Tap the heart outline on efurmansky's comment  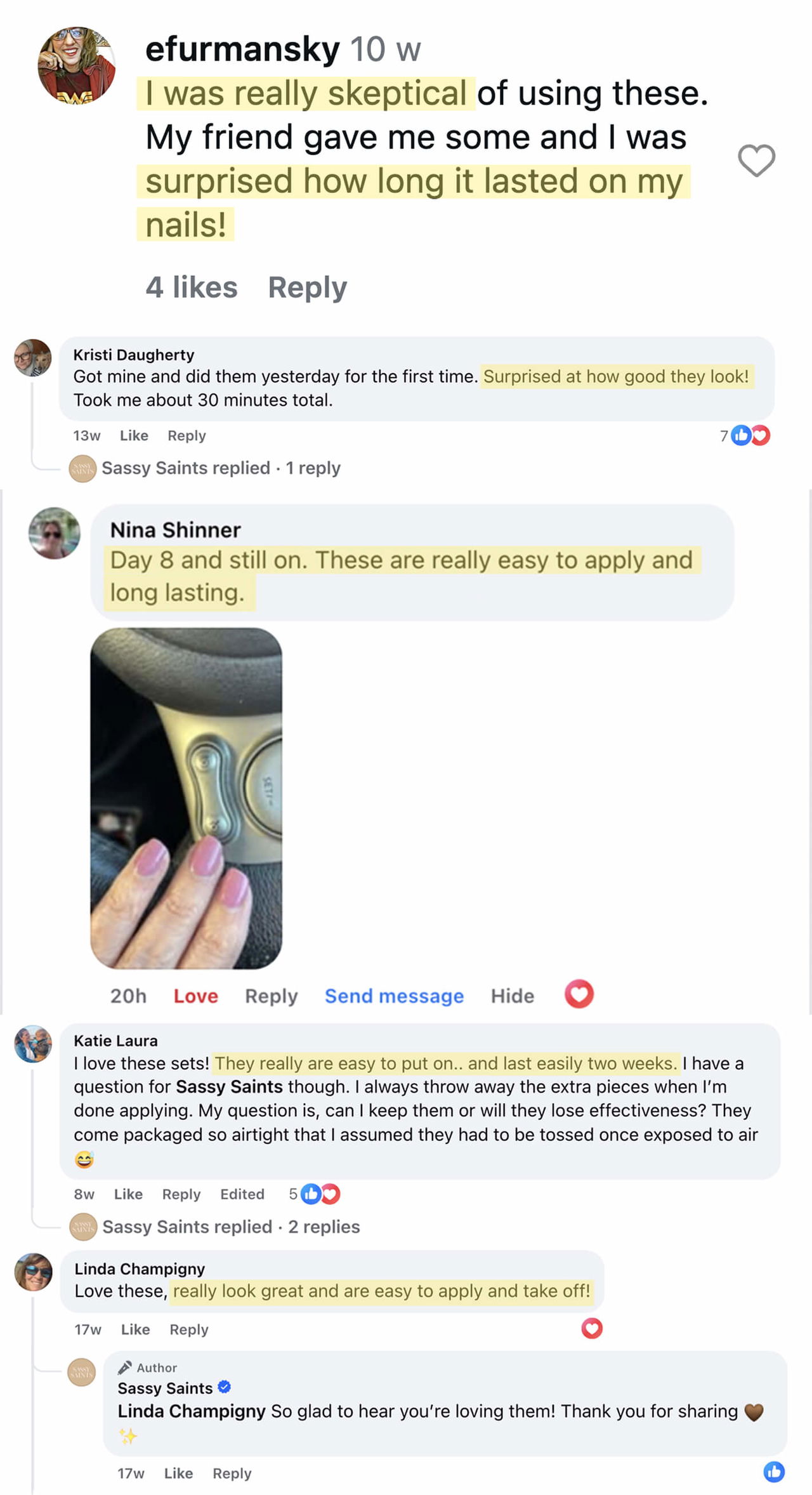click(756, 160)
